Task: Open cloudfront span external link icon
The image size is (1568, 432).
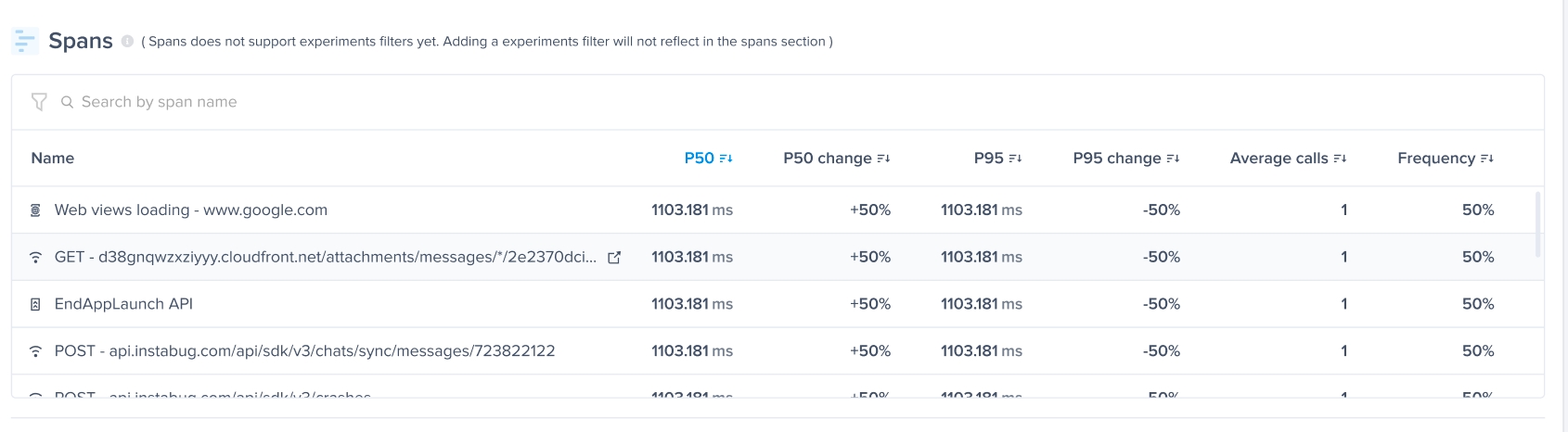Action: pos(614,258)
